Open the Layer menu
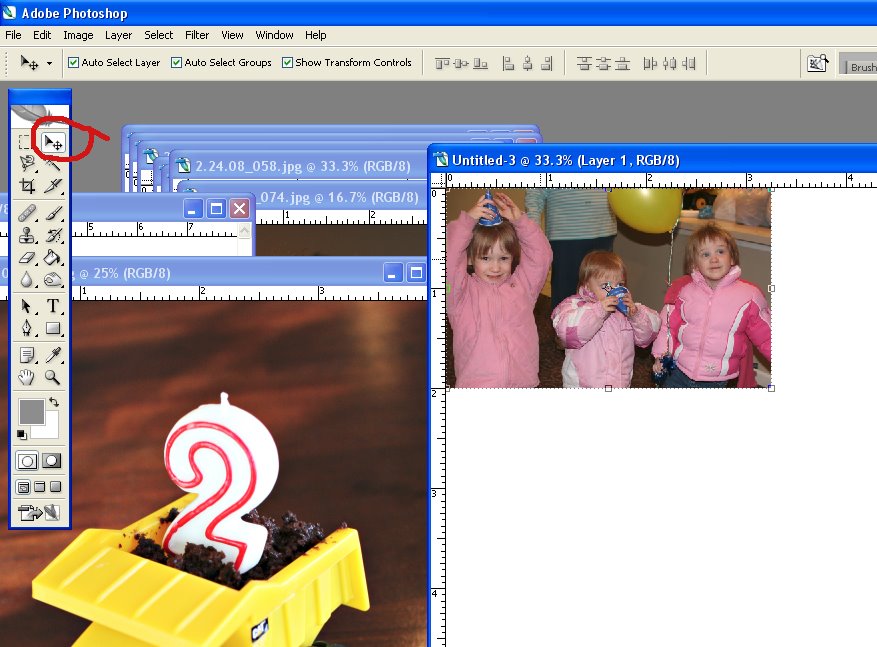 118,35
